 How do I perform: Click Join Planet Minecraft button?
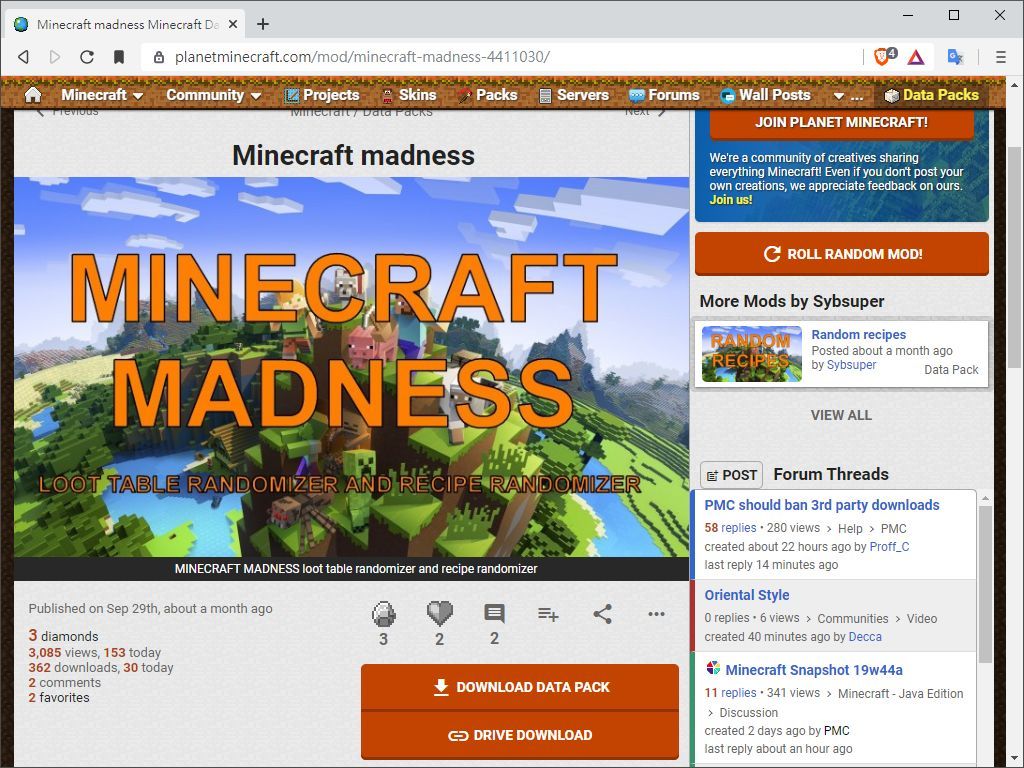841,123
